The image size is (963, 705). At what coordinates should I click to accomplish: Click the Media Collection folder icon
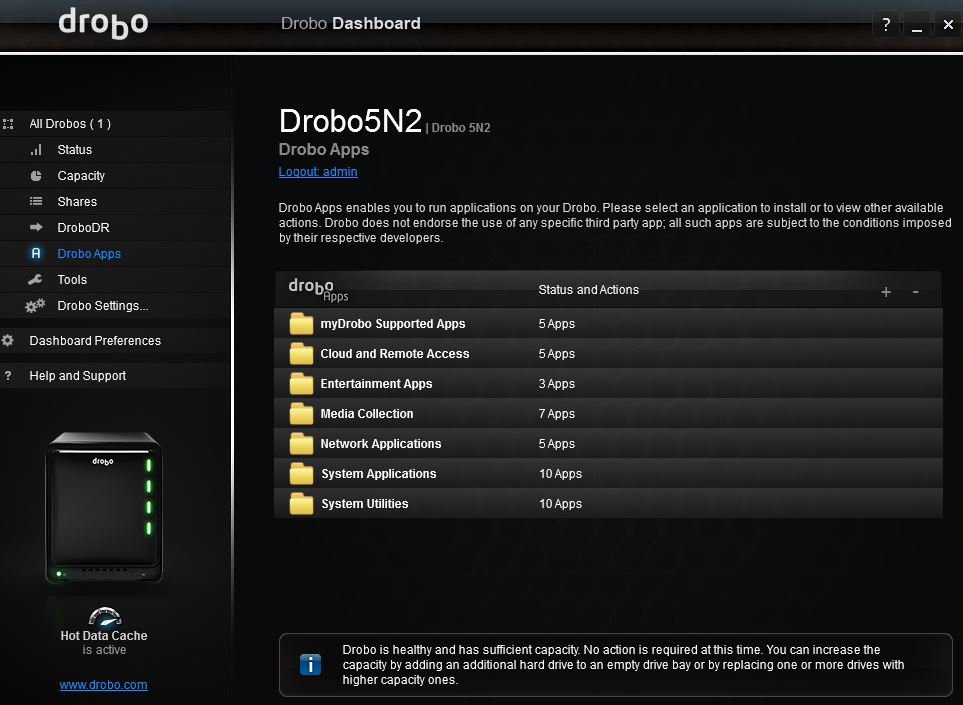point(302,414)
